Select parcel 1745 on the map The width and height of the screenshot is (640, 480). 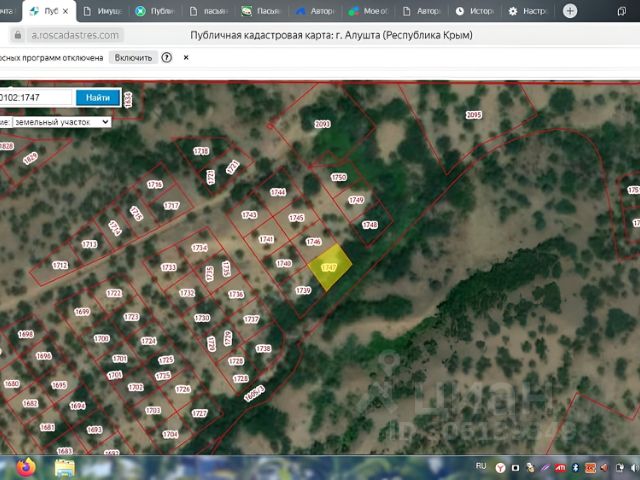pyautogui.click(x=297, y=218)
